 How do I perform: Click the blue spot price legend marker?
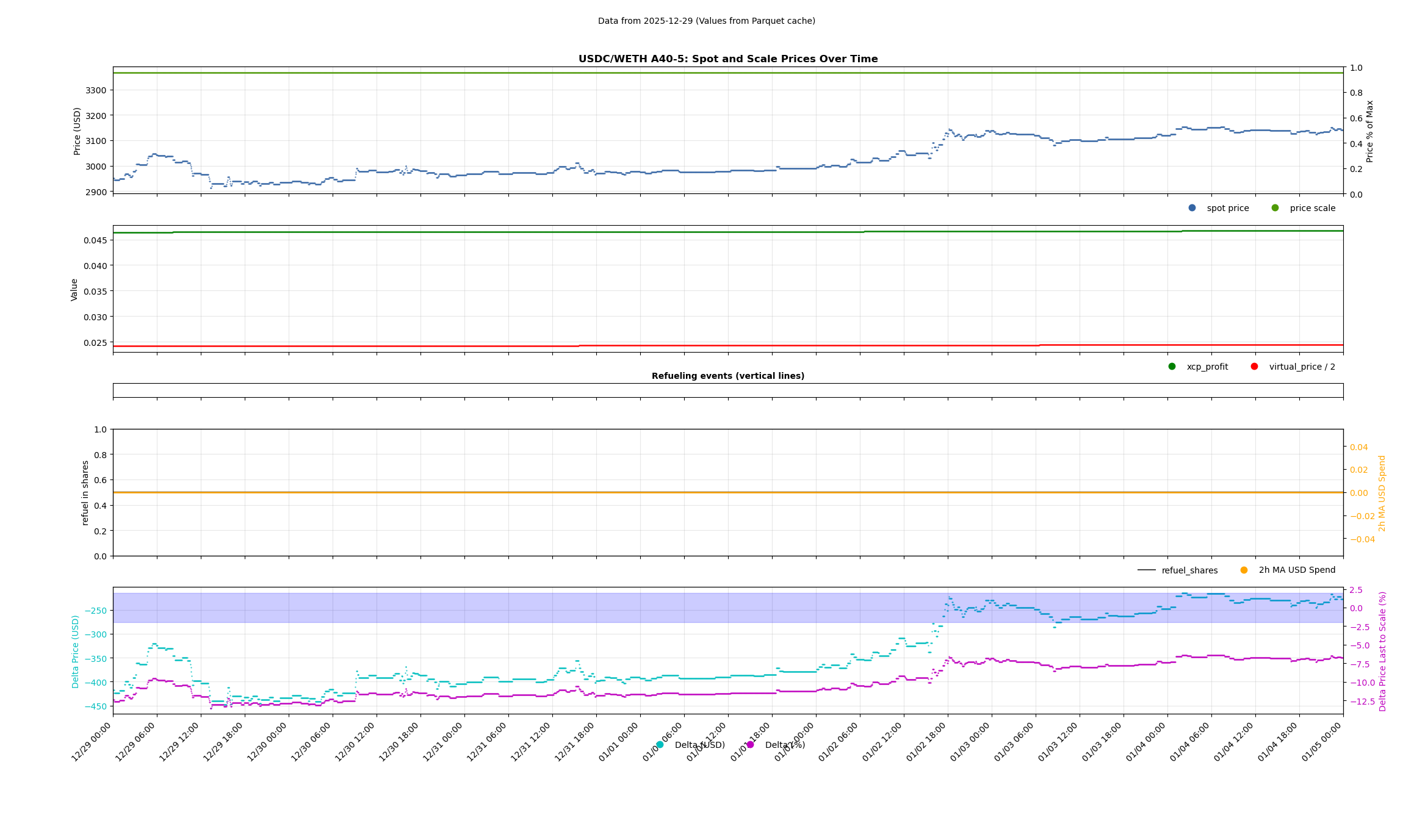(x=1192, y=208)
